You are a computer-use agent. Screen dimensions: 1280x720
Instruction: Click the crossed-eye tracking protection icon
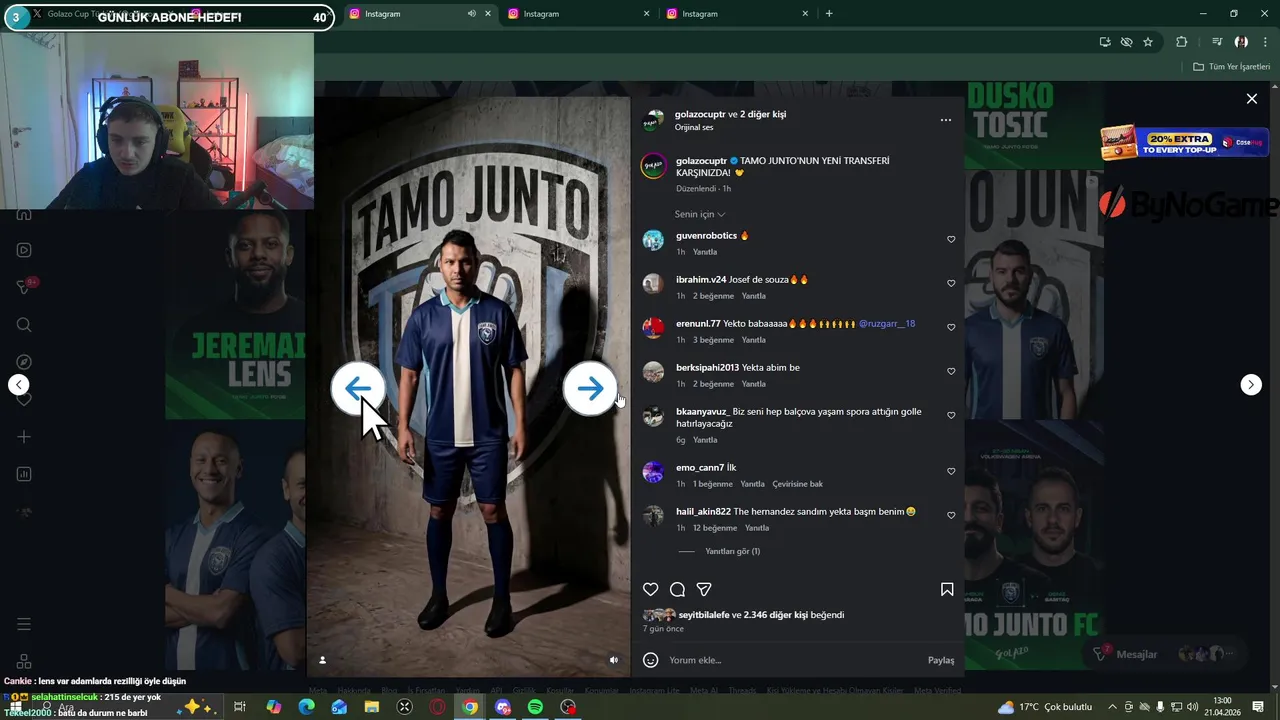(1126, 42)
